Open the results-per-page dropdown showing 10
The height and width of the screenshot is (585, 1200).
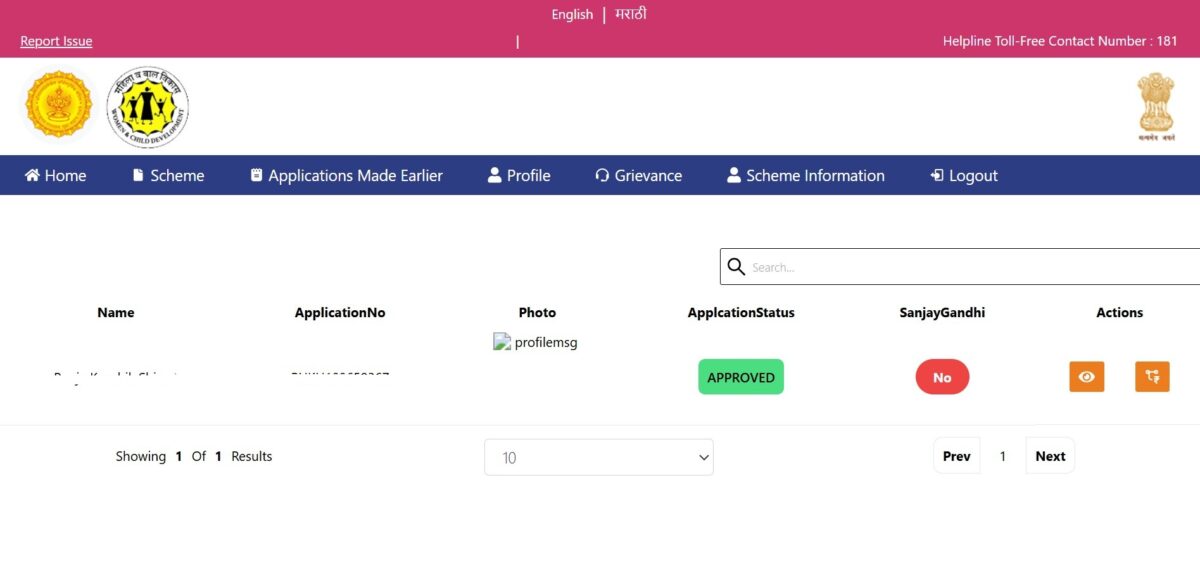pyautogui.click(x=598, y=457)
